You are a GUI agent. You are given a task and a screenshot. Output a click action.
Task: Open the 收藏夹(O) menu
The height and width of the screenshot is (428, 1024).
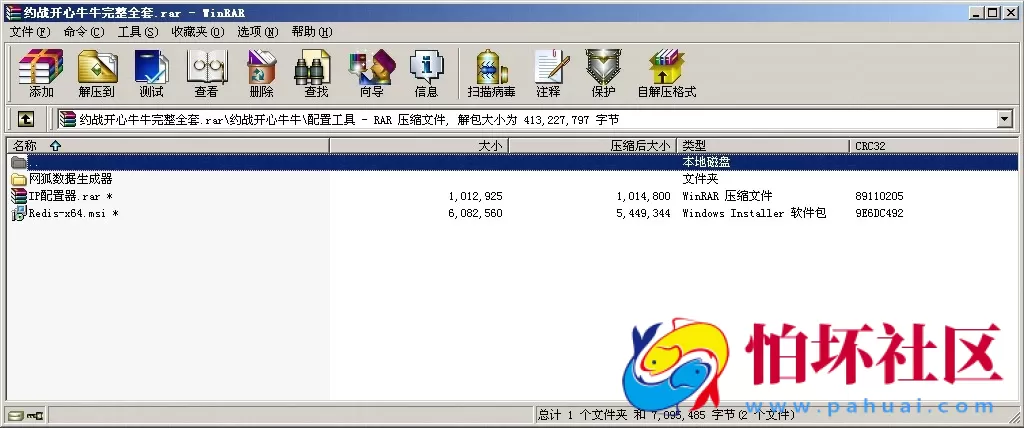[x=198, y=31]
